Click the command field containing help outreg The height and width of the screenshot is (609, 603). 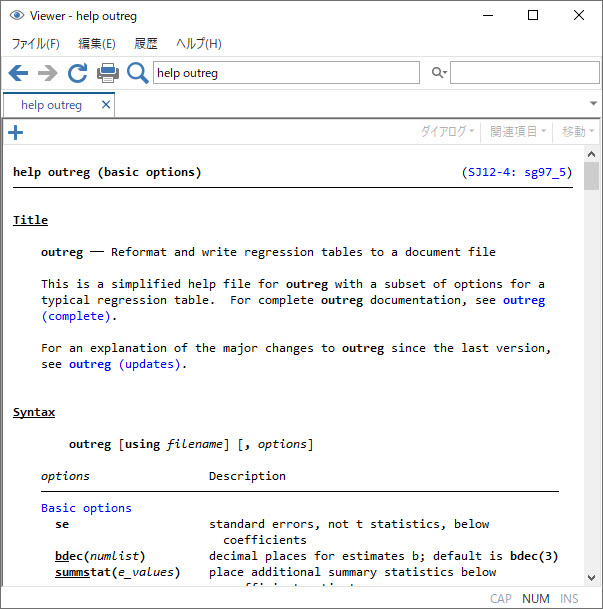coord(286,73)
